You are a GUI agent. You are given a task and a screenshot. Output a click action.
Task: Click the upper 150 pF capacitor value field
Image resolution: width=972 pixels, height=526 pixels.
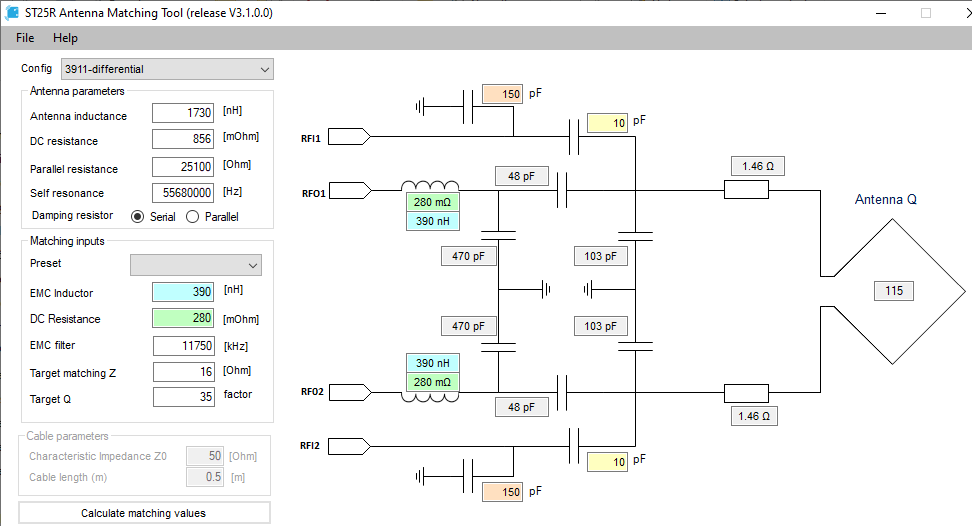pos(502,94)
